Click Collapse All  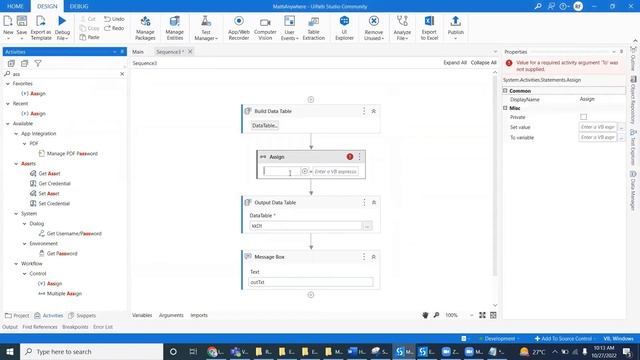click(x=484, y=62)
